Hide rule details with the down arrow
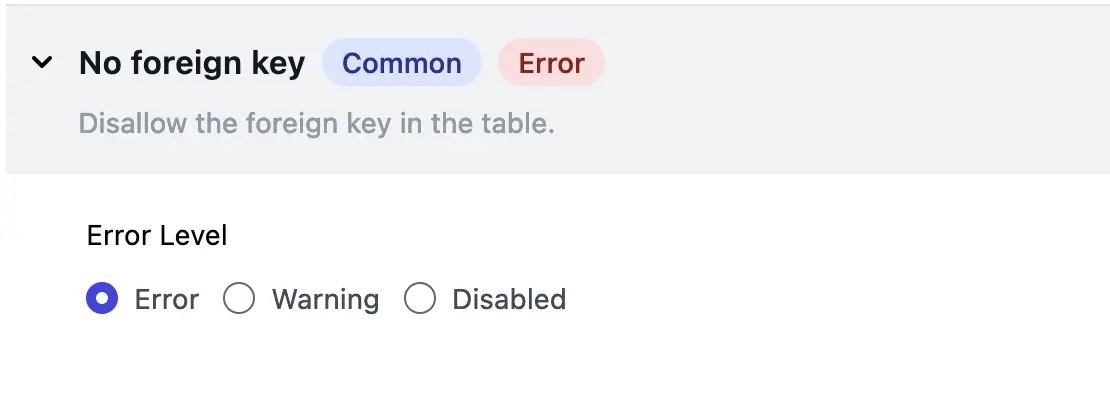Viewport: 1110px width, 414px height. (x=42, y=63)
